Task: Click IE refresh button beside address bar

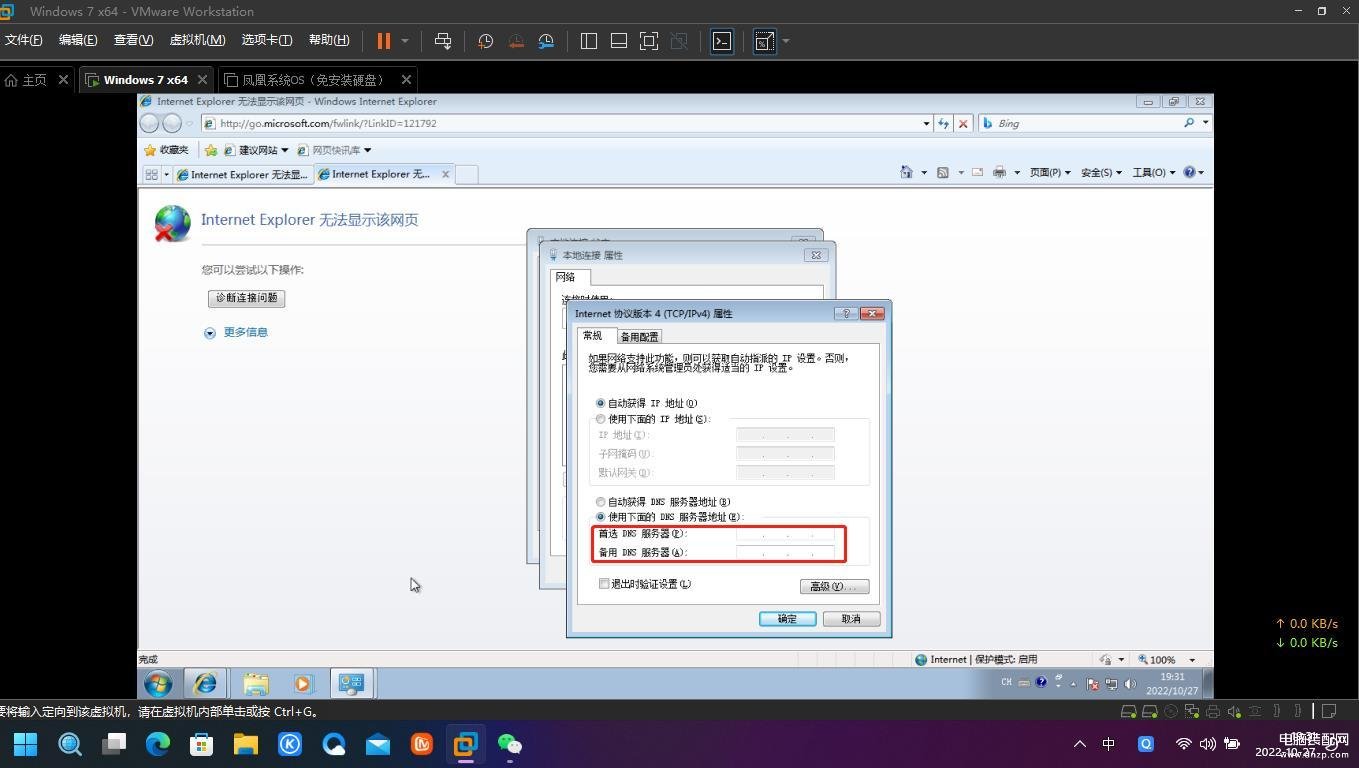Action: pyautogui.click(x=943, y=123)
